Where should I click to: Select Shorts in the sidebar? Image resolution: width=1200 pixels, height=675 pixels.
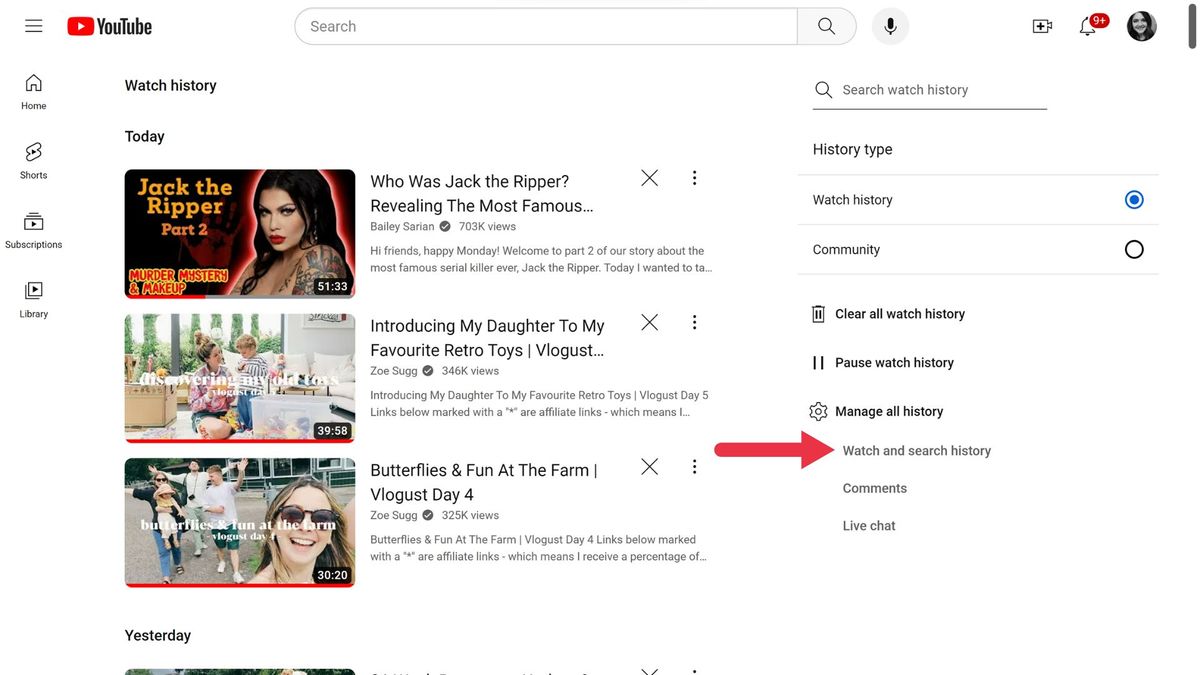point(33,158)
